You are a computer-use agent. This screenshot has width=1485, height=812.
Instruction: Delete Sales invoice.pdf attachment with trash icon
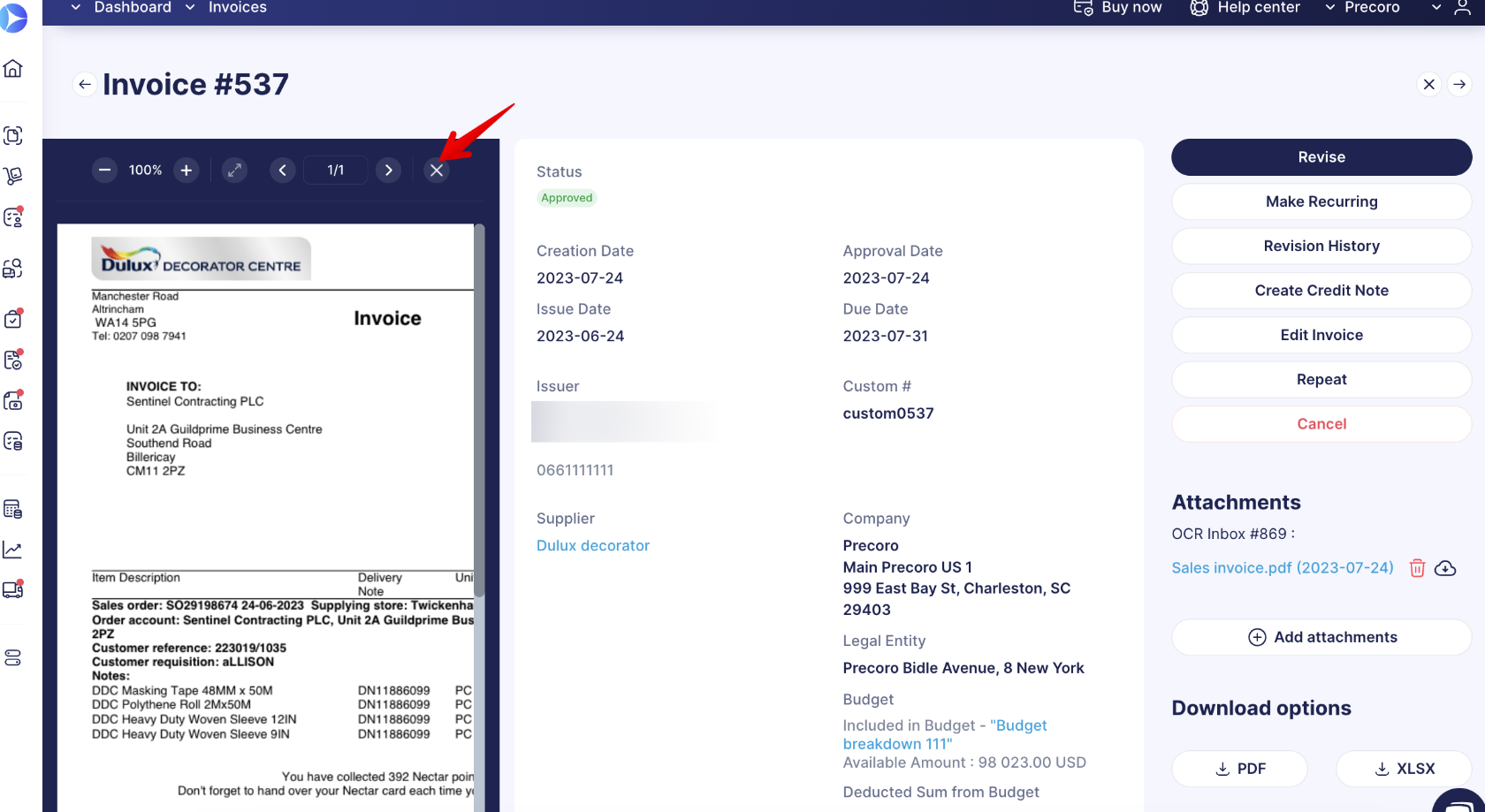(x=1417, y=568)
